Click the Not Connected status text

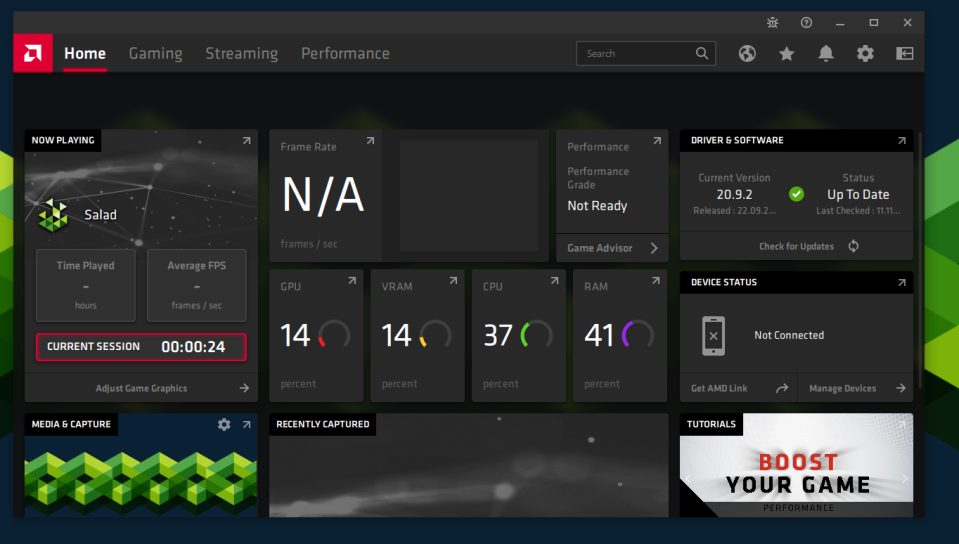[788, 335]
